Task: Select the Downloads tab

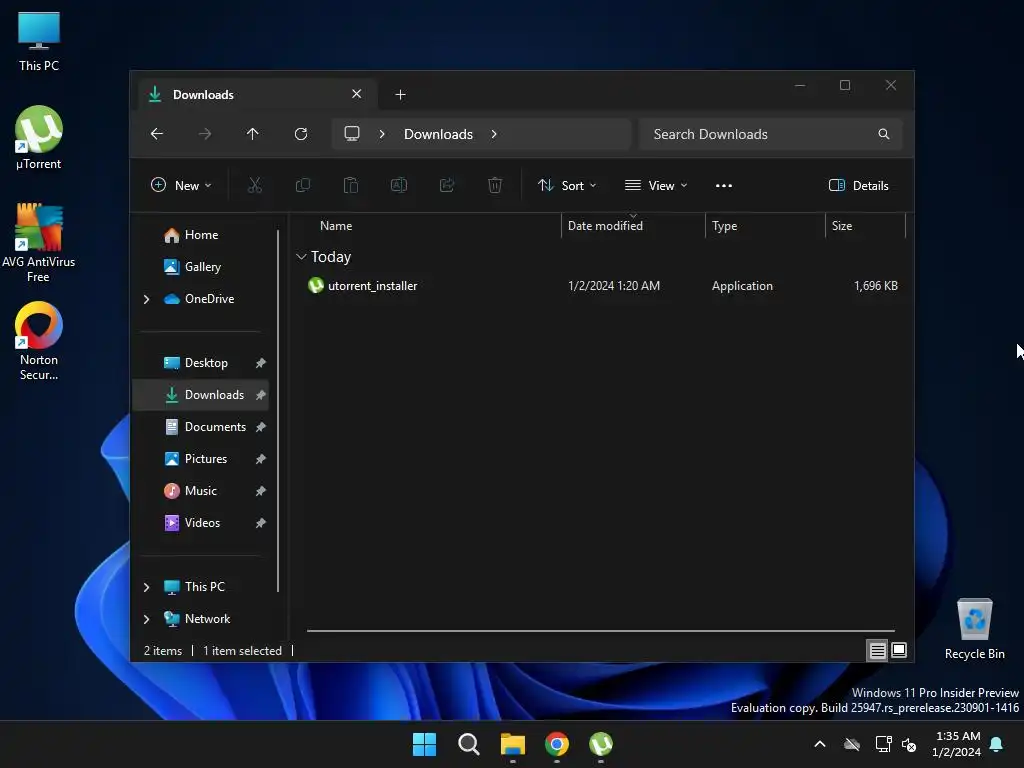Action: click(x=259, y=95)
